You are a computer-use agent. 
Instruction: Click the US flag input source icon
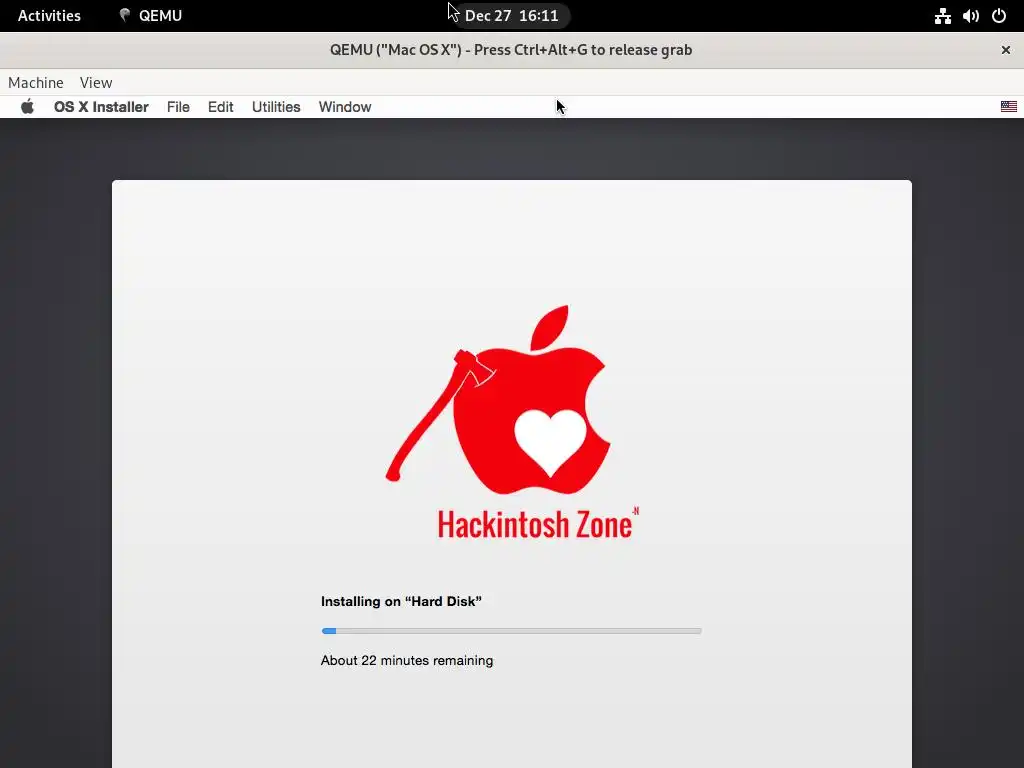click(x=1008, y=106)
